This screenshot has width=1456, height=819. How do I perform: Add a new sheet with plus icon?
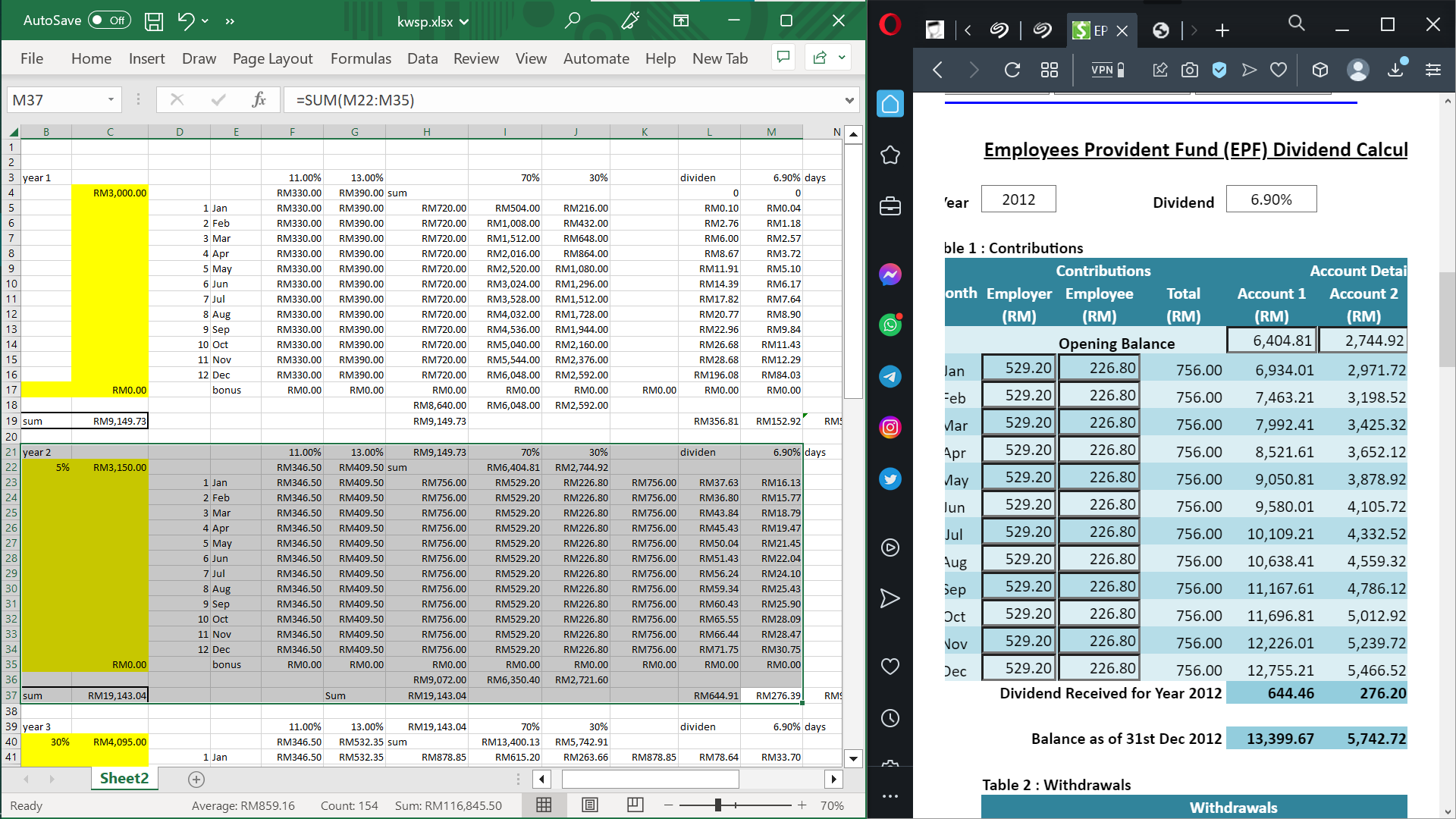point(196,779)
